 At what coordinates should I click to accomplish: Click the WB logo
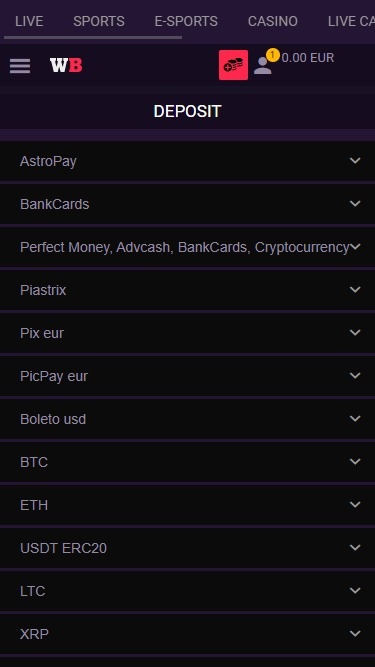point(66,65)
